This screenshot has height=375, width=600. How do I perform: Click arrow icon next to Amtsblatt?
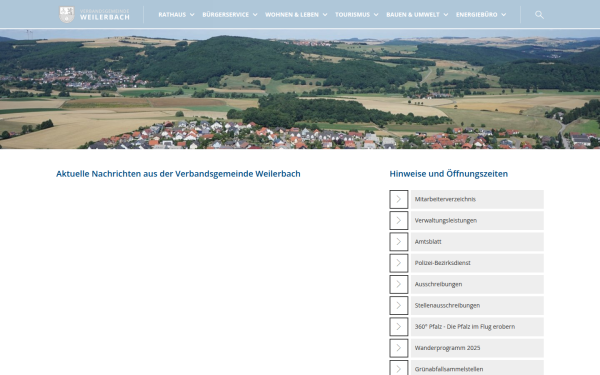click(x=399, y=242)
